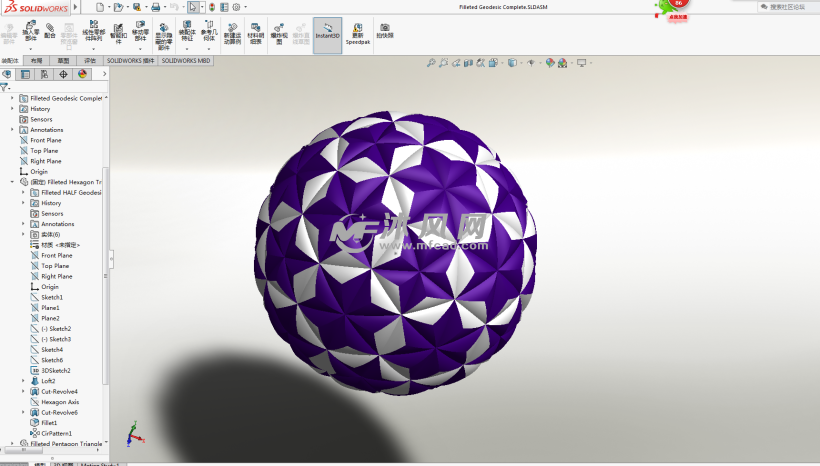Click Reference Geometry tool

[x=209, y=31]
